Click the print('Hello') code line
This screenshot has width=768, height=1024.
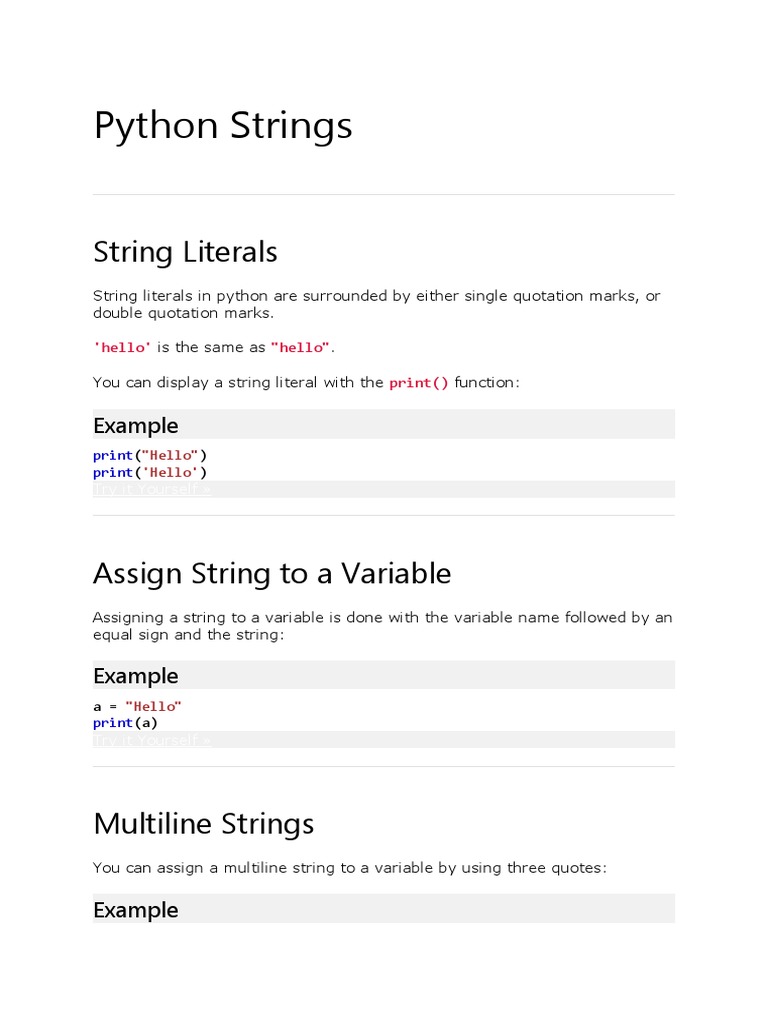click(150, 472)
